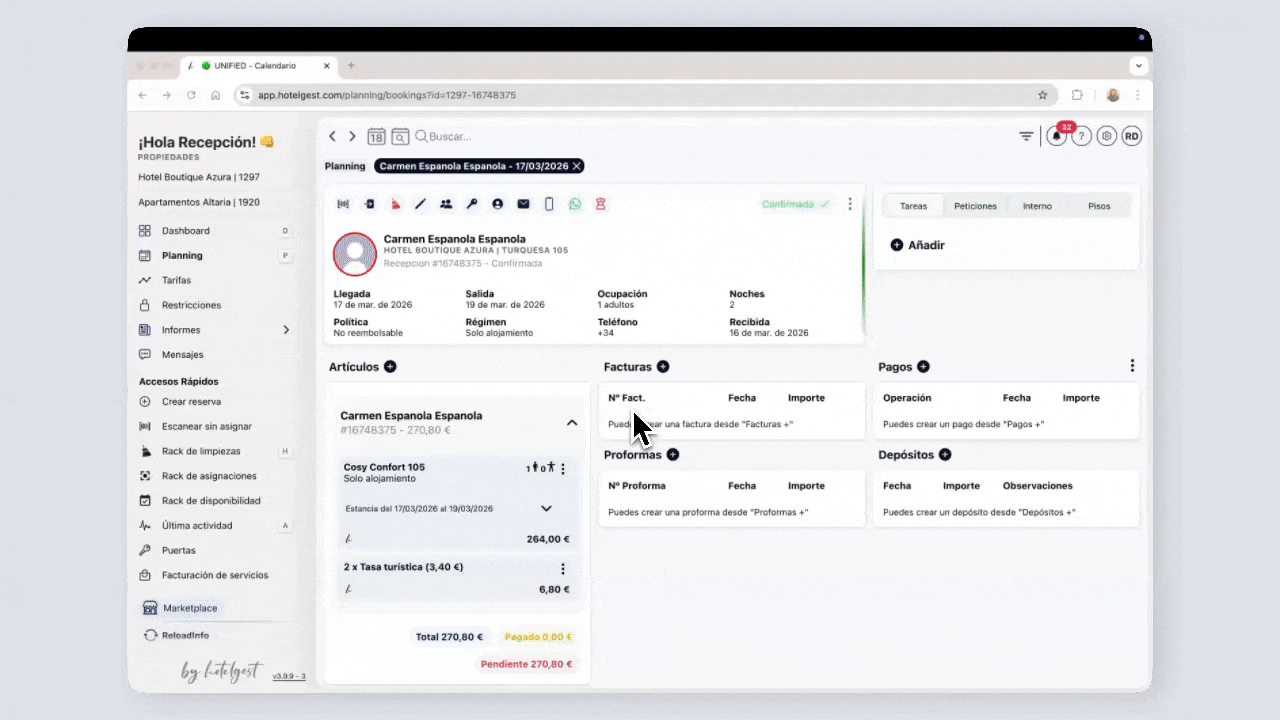Switch to the Pisos tab
Image resolution: width=1280 pixels, height=720 pixels.
1098,206
